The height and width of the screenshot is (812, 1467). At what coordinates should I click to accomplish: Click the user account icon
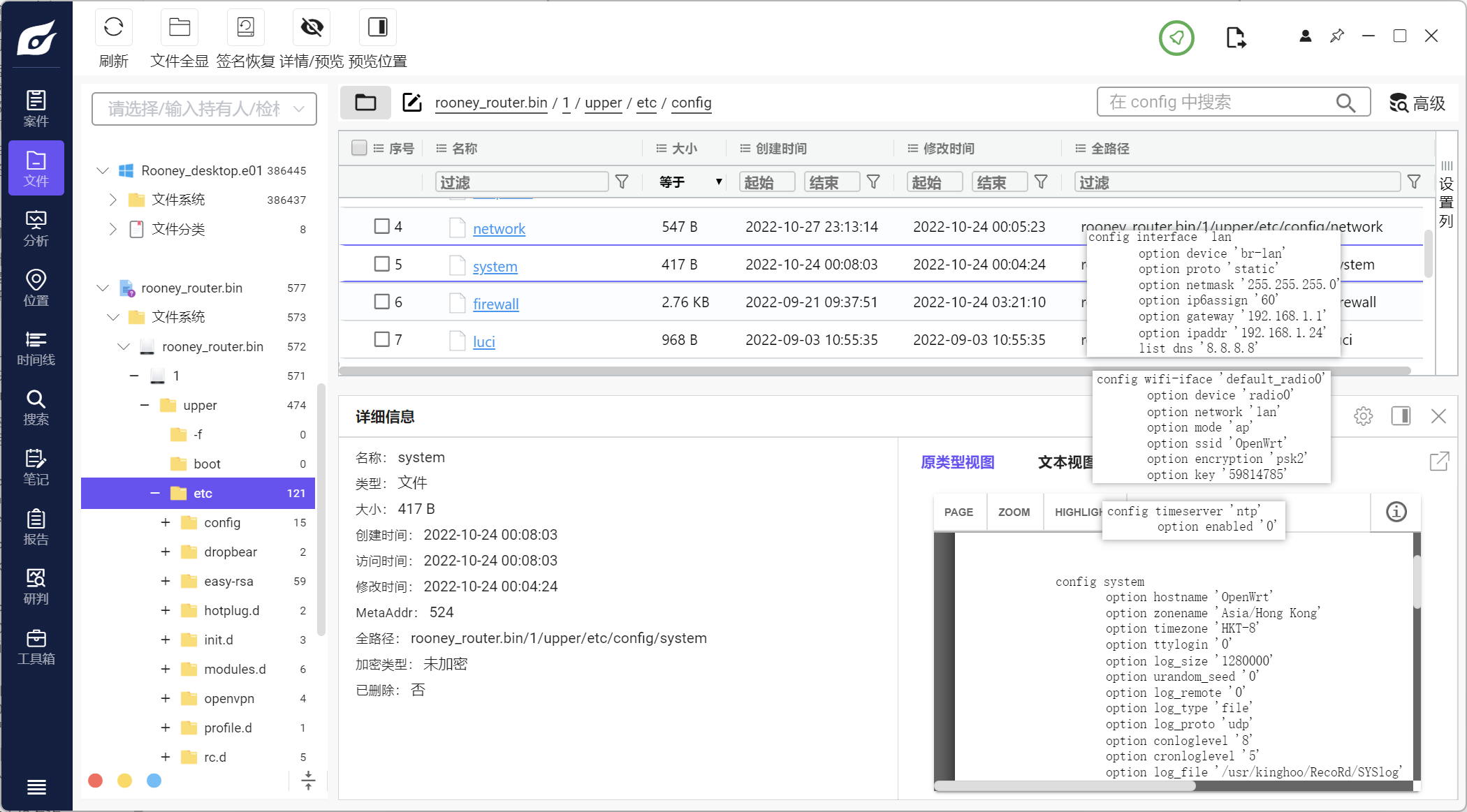[x=1305, y=36]
